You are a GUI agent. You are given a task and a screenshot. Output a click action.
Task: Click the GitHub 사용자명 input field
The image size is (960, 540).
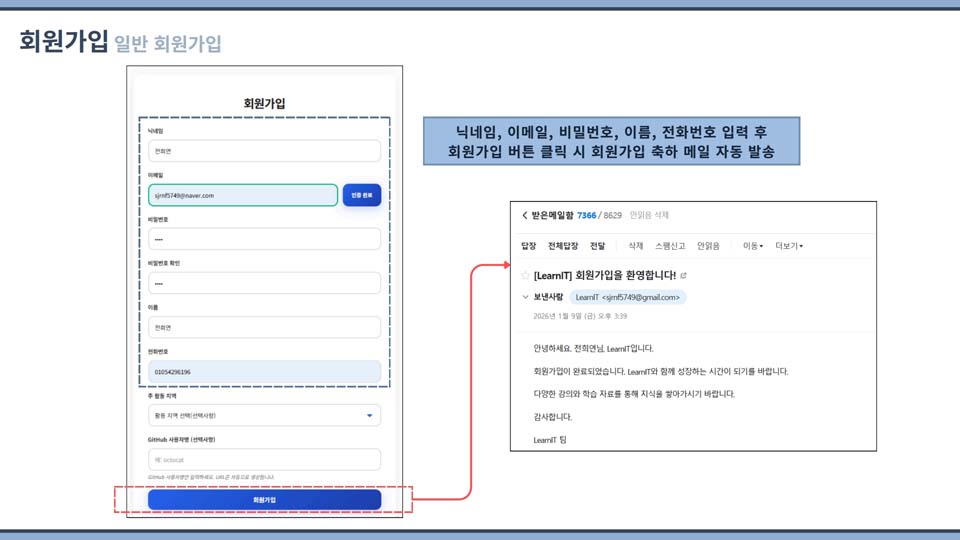pos(264,459)
